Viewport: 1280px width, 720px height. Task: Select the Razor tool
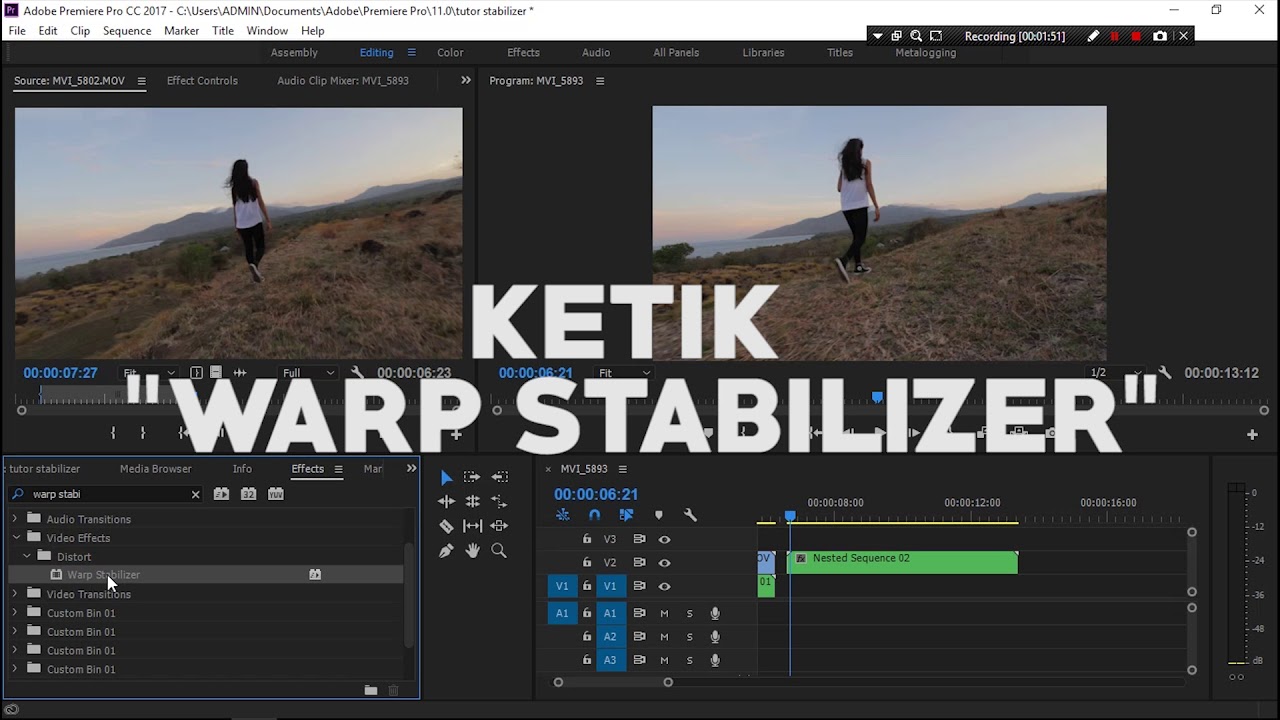point(446,525)
